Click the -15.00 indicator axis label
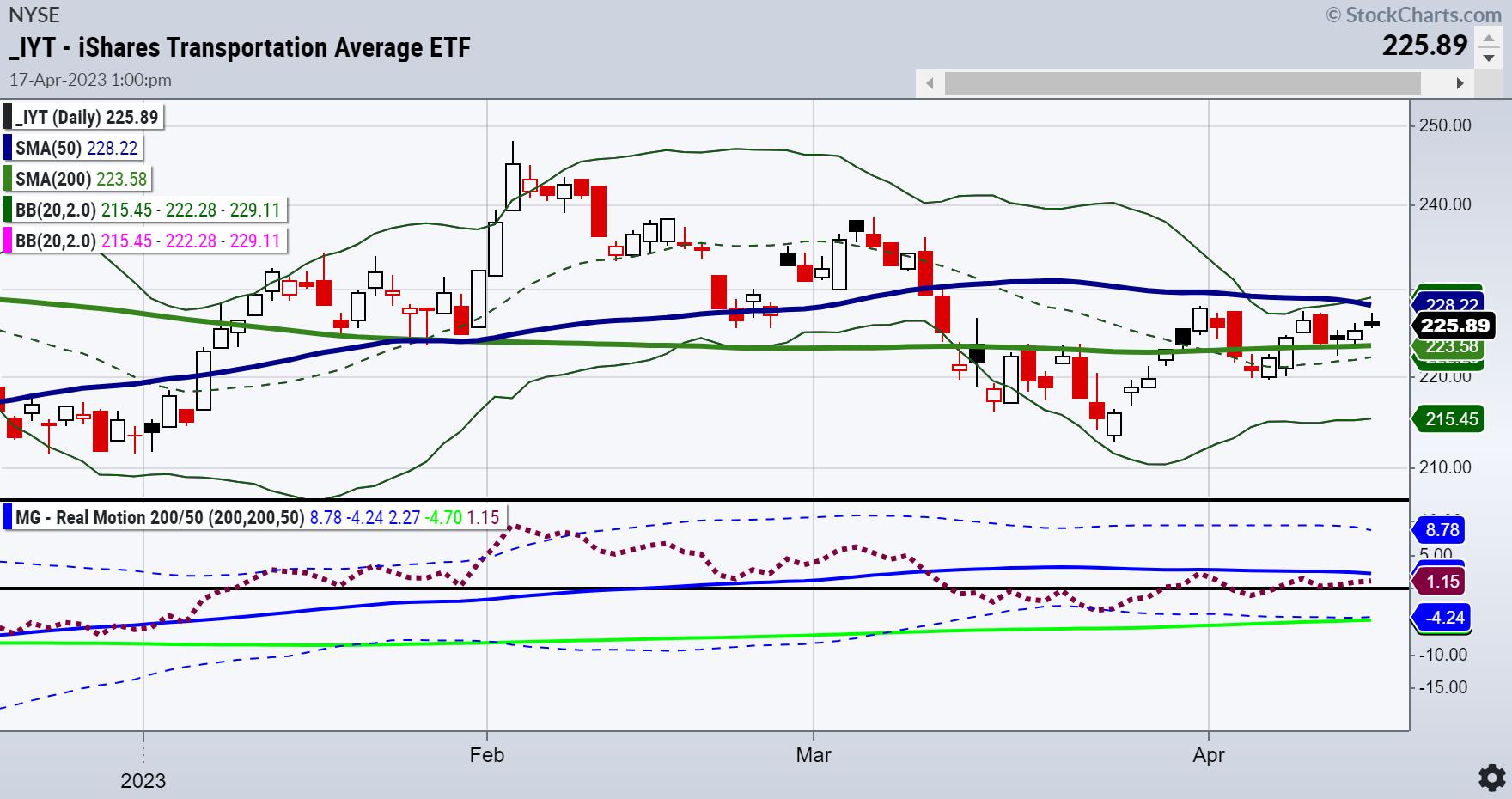1512x799 pixels. click(x=1443, y=687)
